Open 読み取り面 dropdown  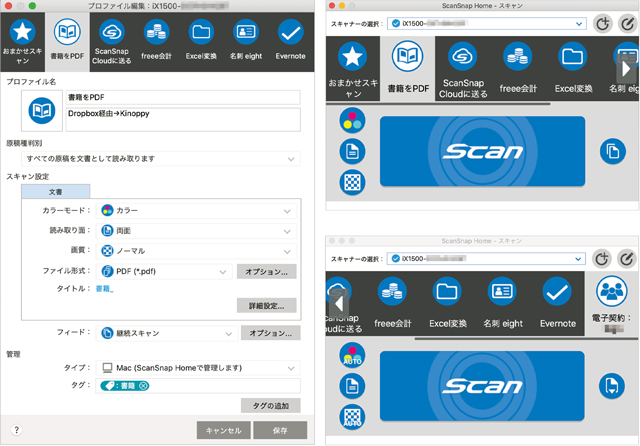(196, 231)
